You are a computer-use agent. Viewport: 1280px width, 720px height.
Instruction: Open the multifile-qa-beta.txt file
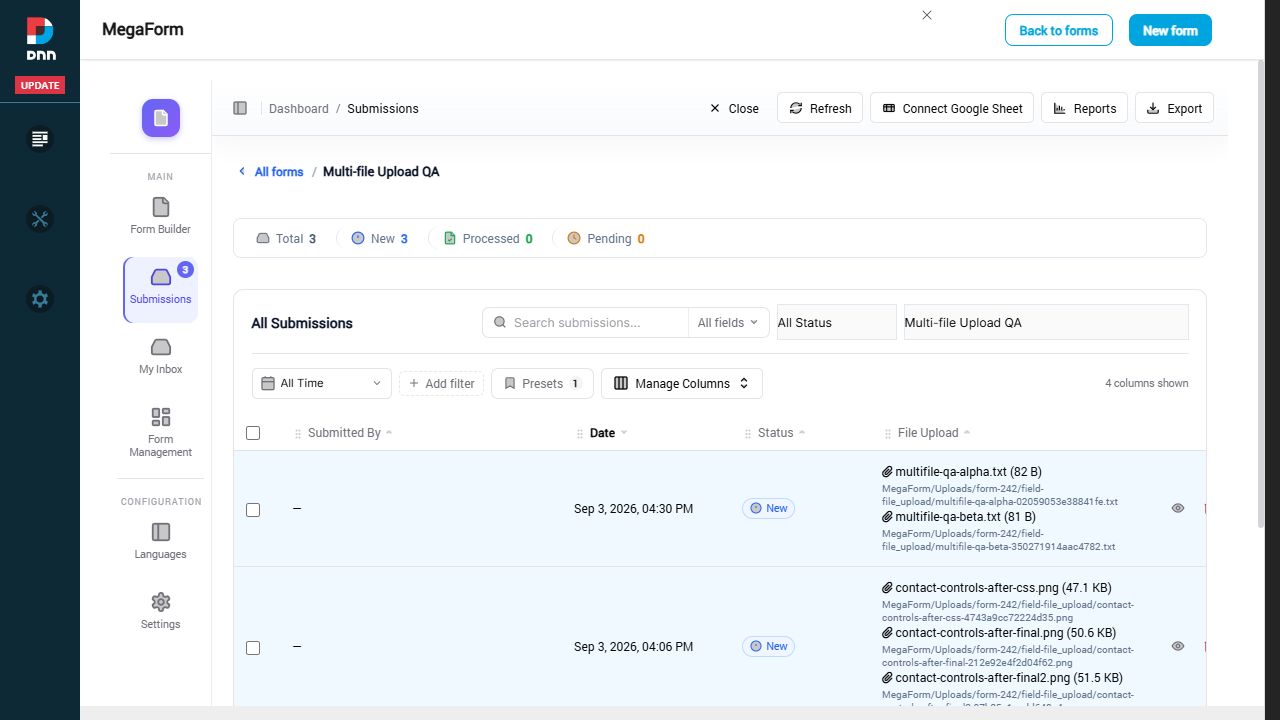(x=959, y=517)
